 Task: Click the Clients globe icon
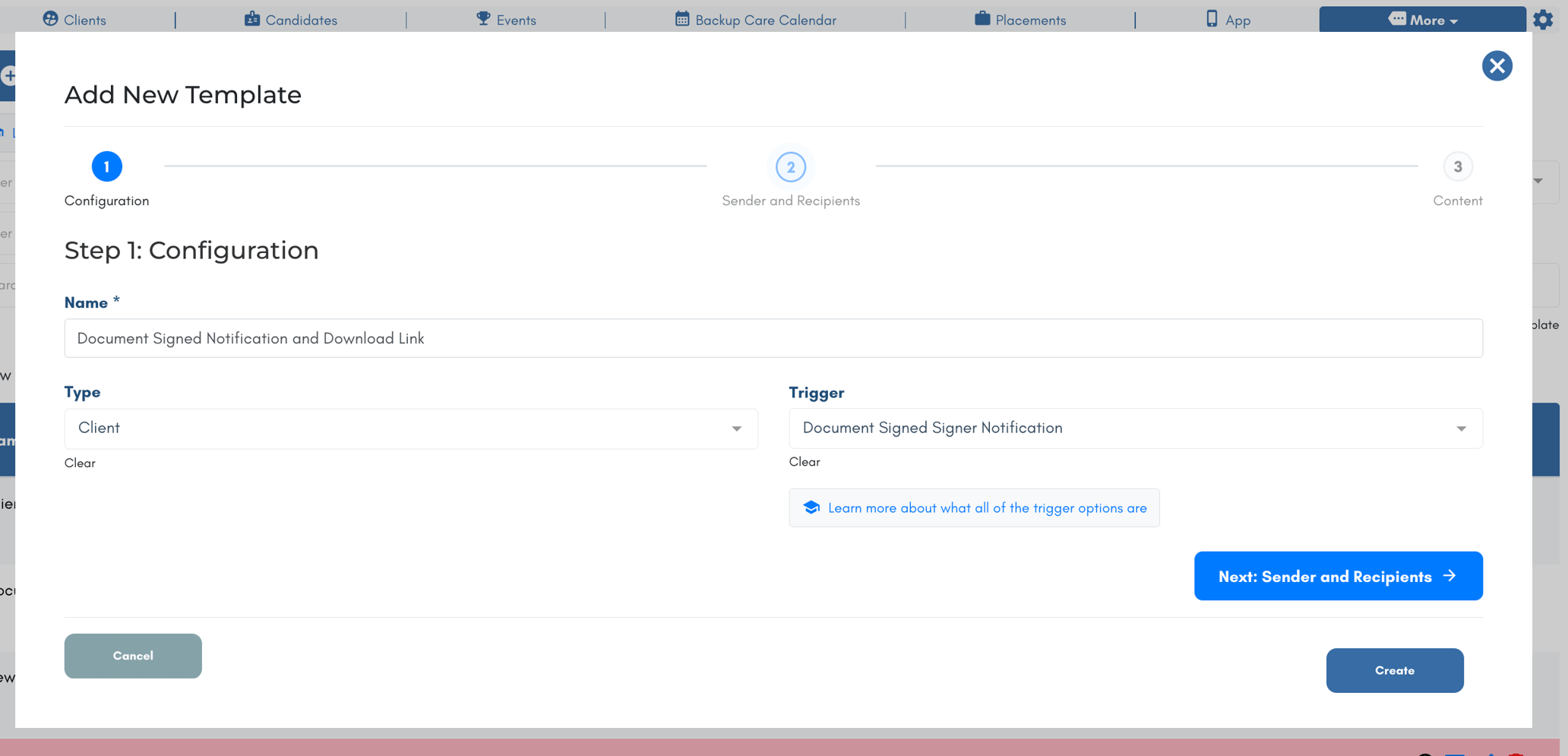50,19
